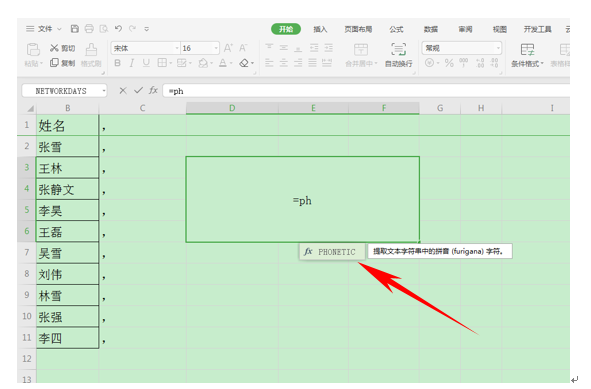Open the quick access toolbar customize arrow
591x389 pixels.
147,29
